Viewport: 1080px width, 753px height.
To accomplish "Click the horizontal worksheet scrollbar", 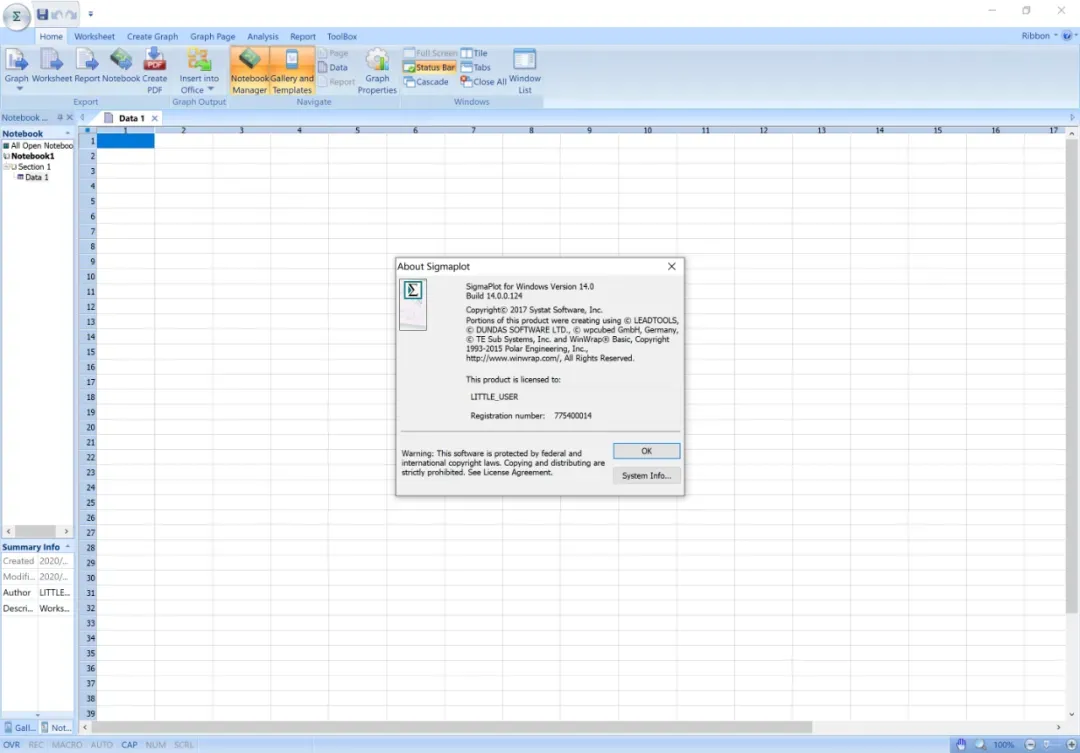I will pos(452,727).
